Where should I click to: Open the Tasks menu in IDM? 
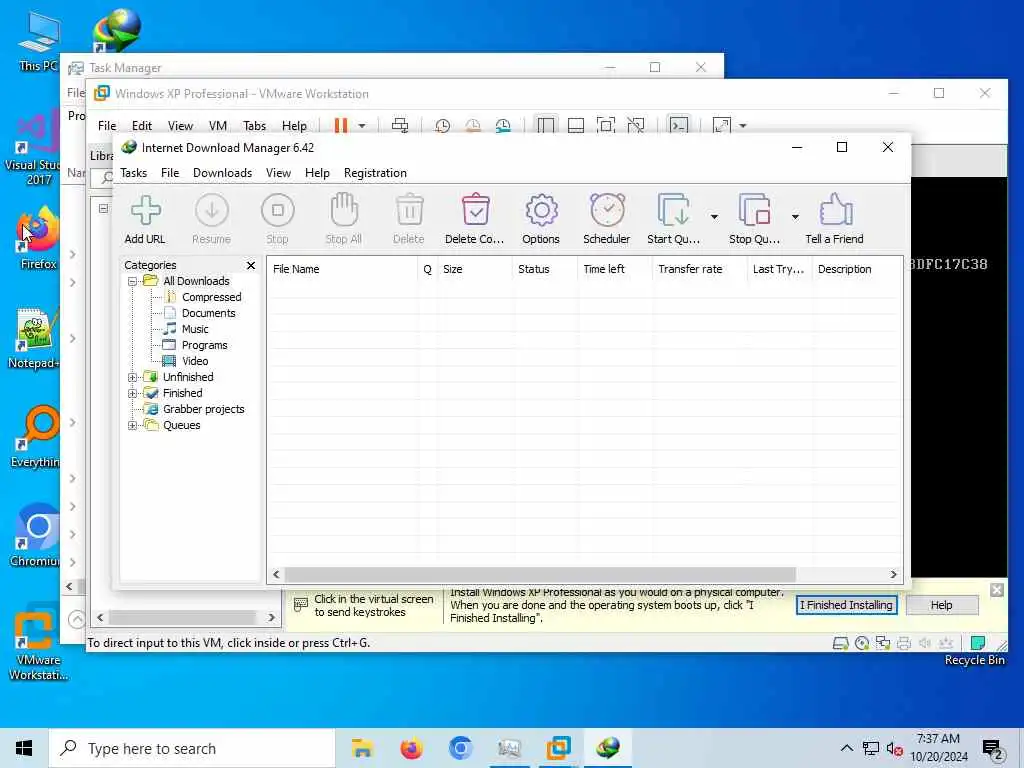133,173
